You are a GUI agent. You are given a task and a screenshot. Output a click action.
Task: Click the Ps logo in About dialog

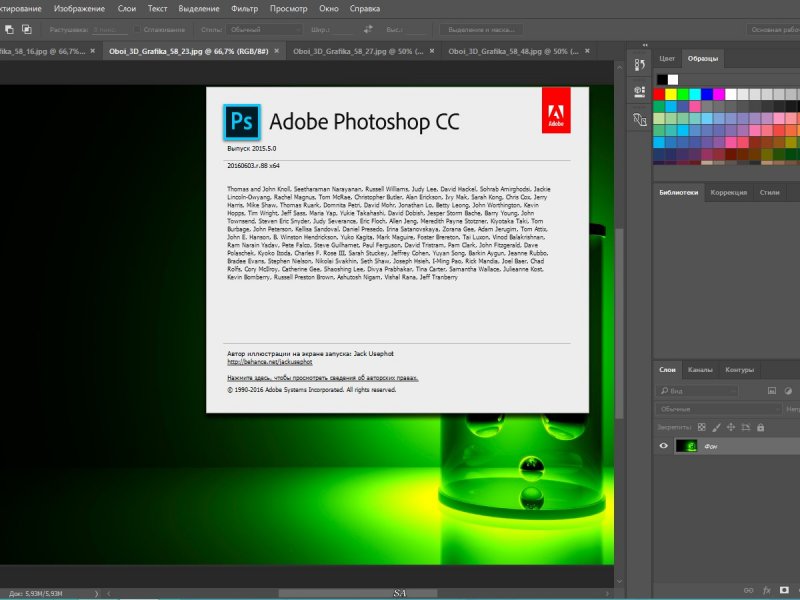(242, 122)
